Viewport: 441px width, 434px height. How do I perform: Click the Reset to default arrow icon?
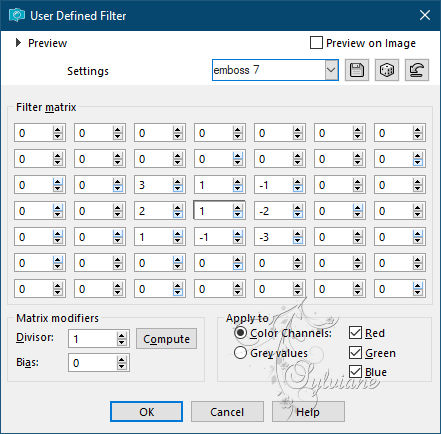[x=417, y=70]
